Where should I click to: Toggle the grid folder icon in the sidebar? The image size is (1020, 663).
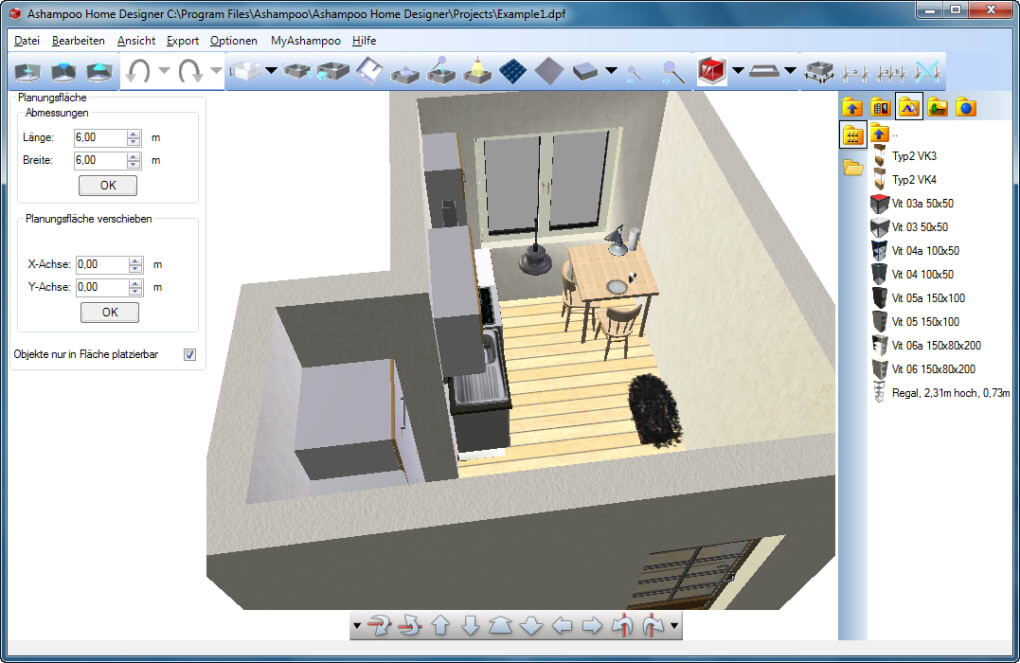click(x=853, y=133)
